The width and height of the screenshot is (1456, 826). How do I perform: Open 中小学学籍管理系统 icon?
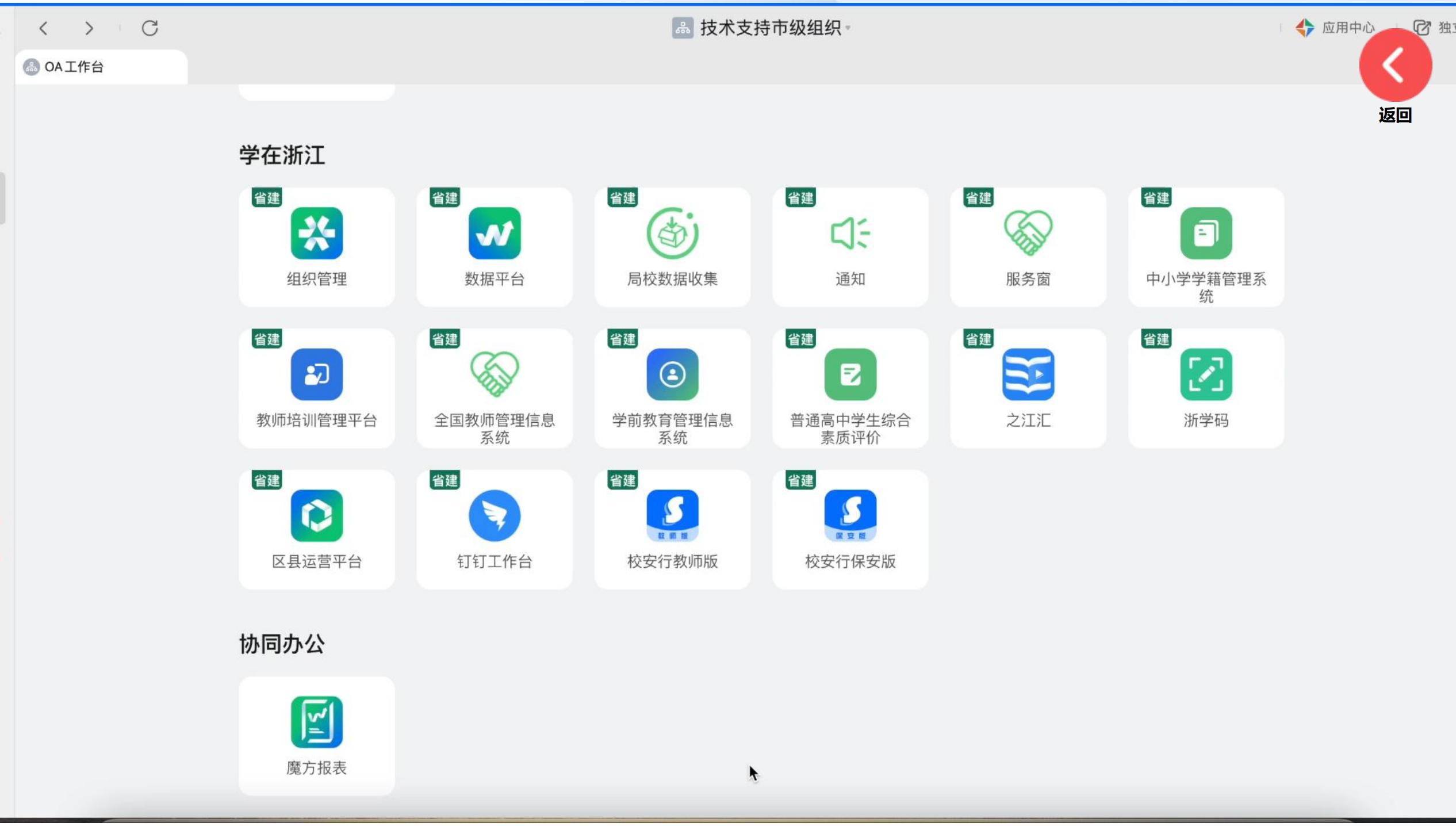coord(1206,233)
